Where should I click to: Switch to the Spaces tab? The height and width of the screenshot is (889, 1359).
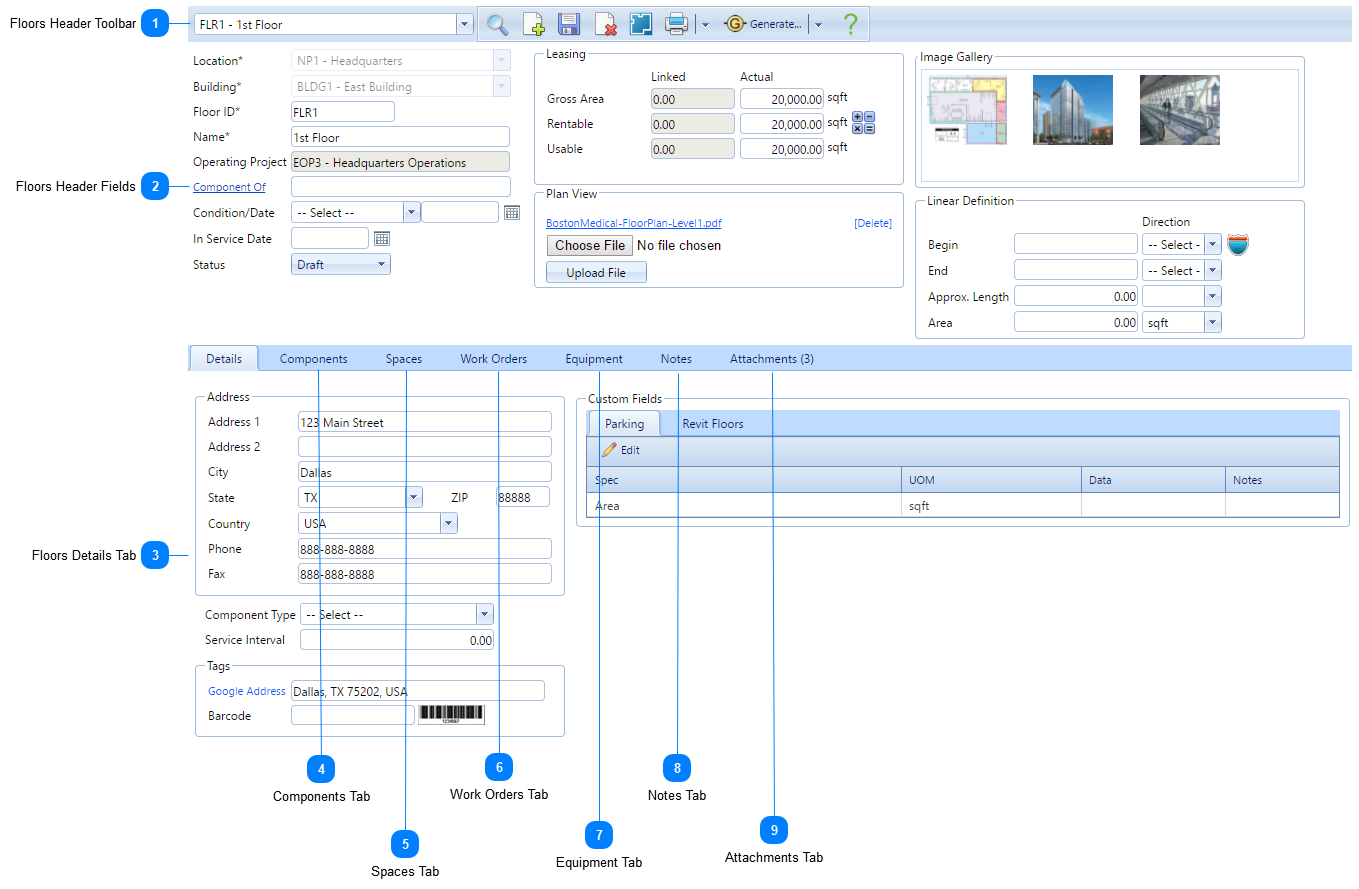point(404,359)
